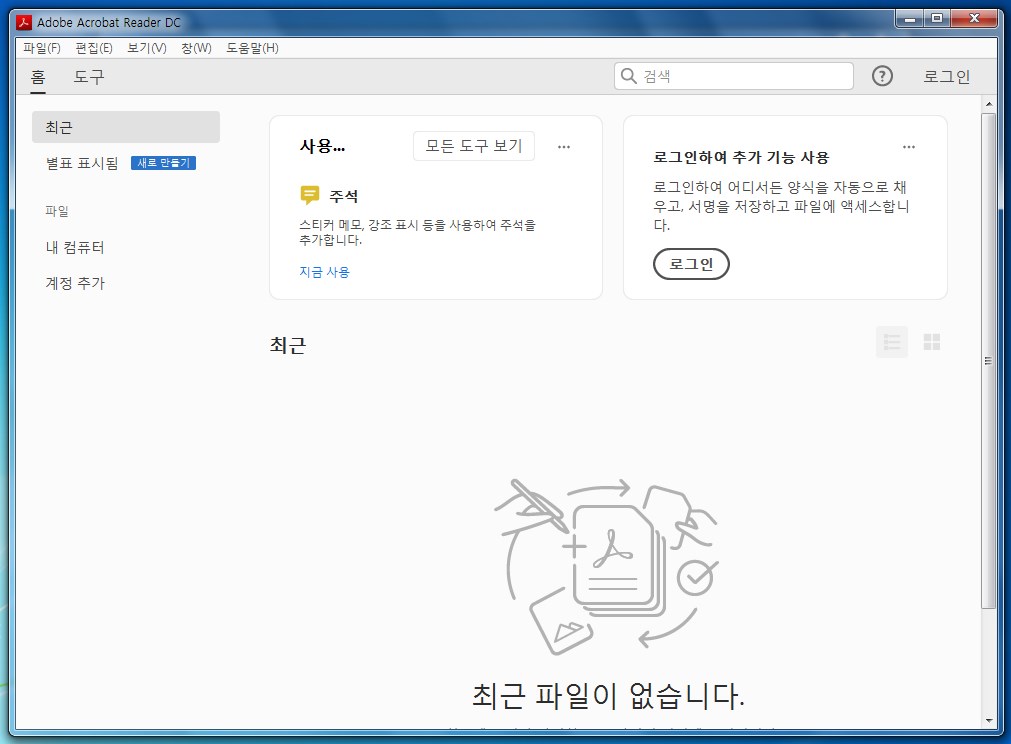
Task: Click the 새로 만들기 blue badge
Action: point(163,163)
